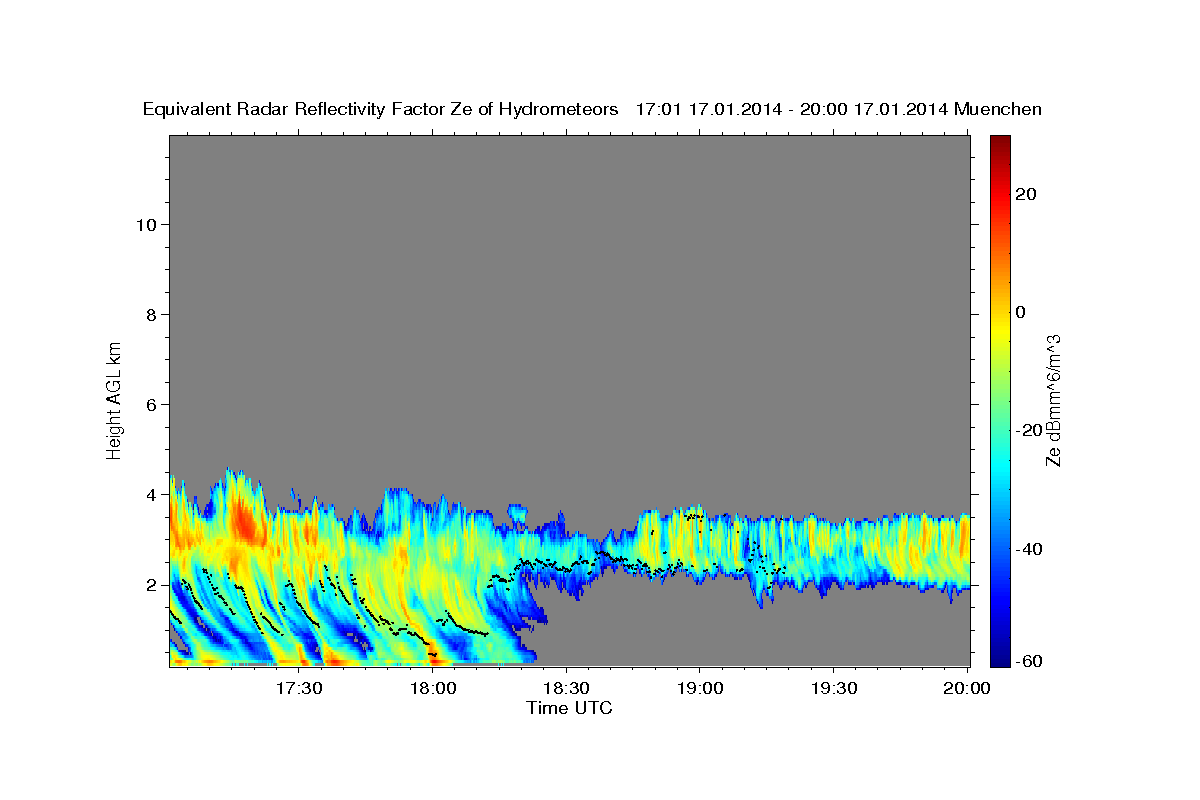Click the colorbar '-60' value label
Image resolution: width=1200 pixels, height=800 pixels.
[x=1028, y=660]
